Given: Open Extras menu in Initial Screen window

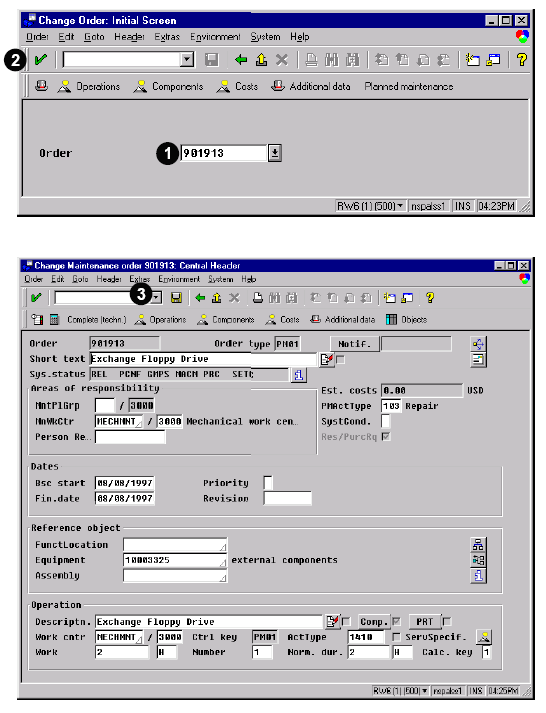Looking at the screenshot, I should (x=167, y=37).
